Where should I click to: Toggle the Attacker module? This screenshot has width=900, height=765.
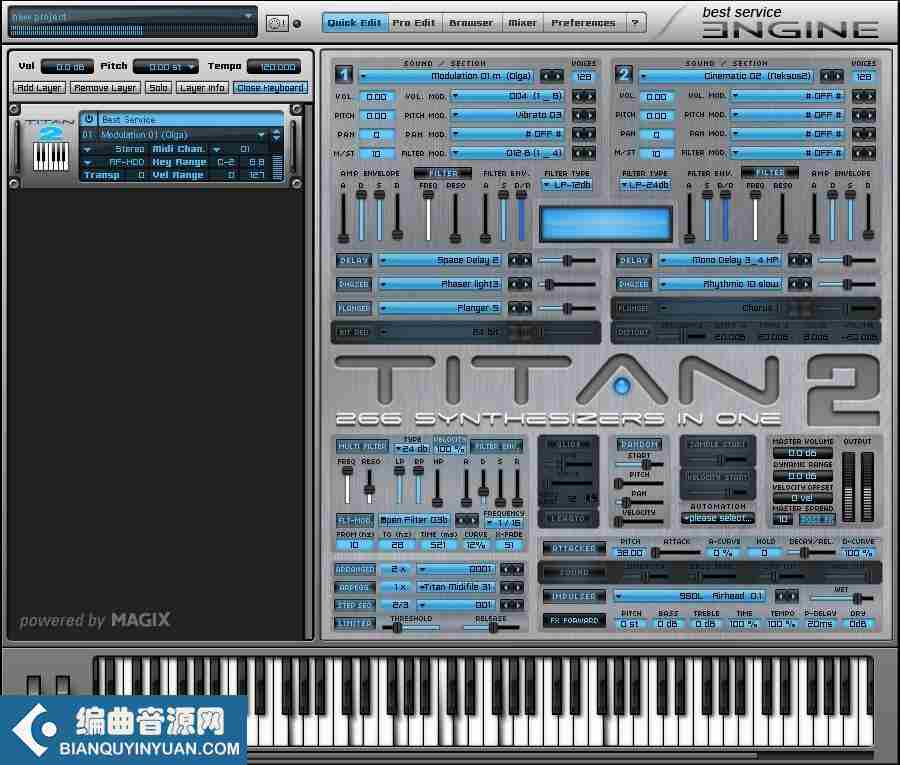574,548
